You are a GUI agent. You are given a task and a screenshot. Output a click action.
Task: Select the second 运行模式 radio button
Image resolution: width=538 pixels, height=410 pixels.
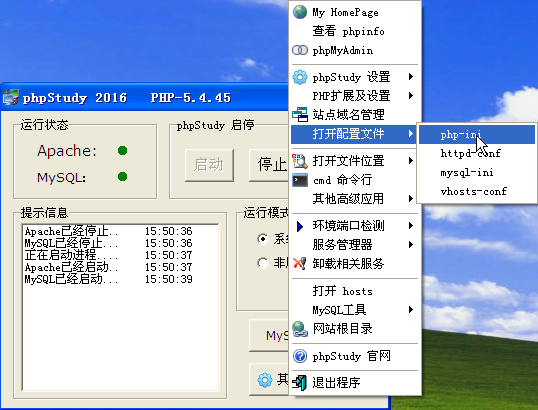tap(262, 263)
